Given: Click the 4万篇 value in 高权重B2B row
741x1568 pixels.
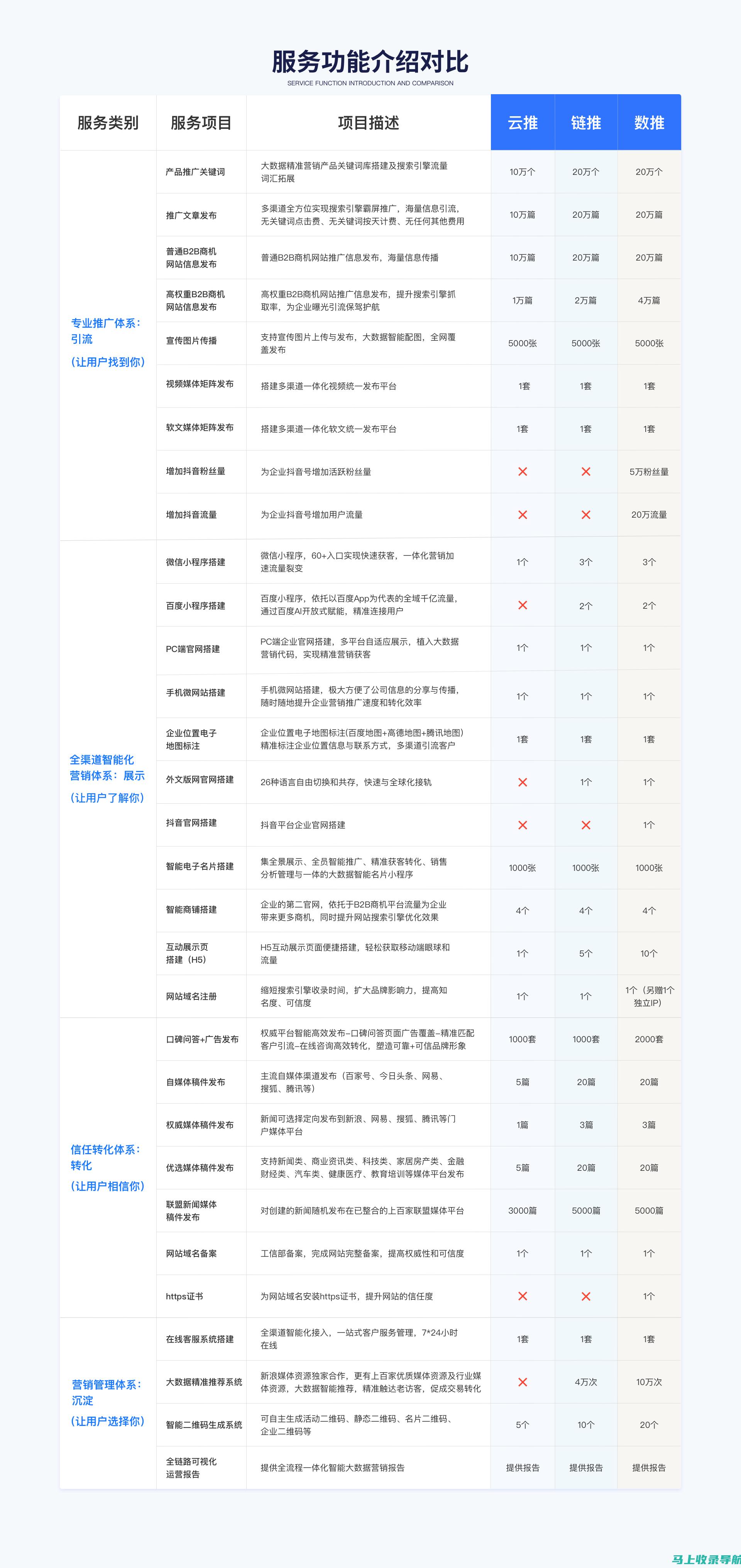Looking at the screenshot, I should coord(649,301).
